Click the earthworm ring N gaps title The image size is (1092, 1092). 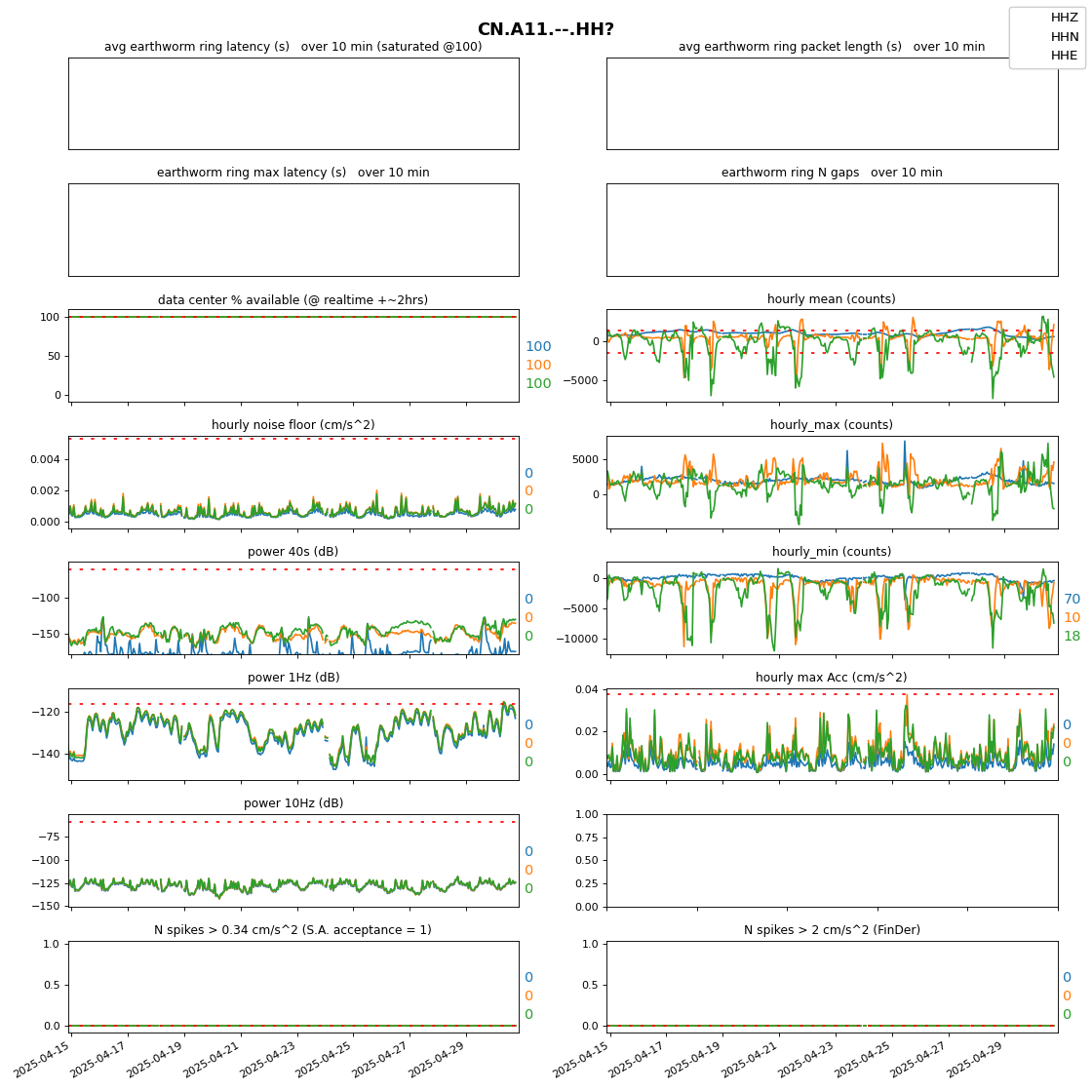click(x=832, y=172)
